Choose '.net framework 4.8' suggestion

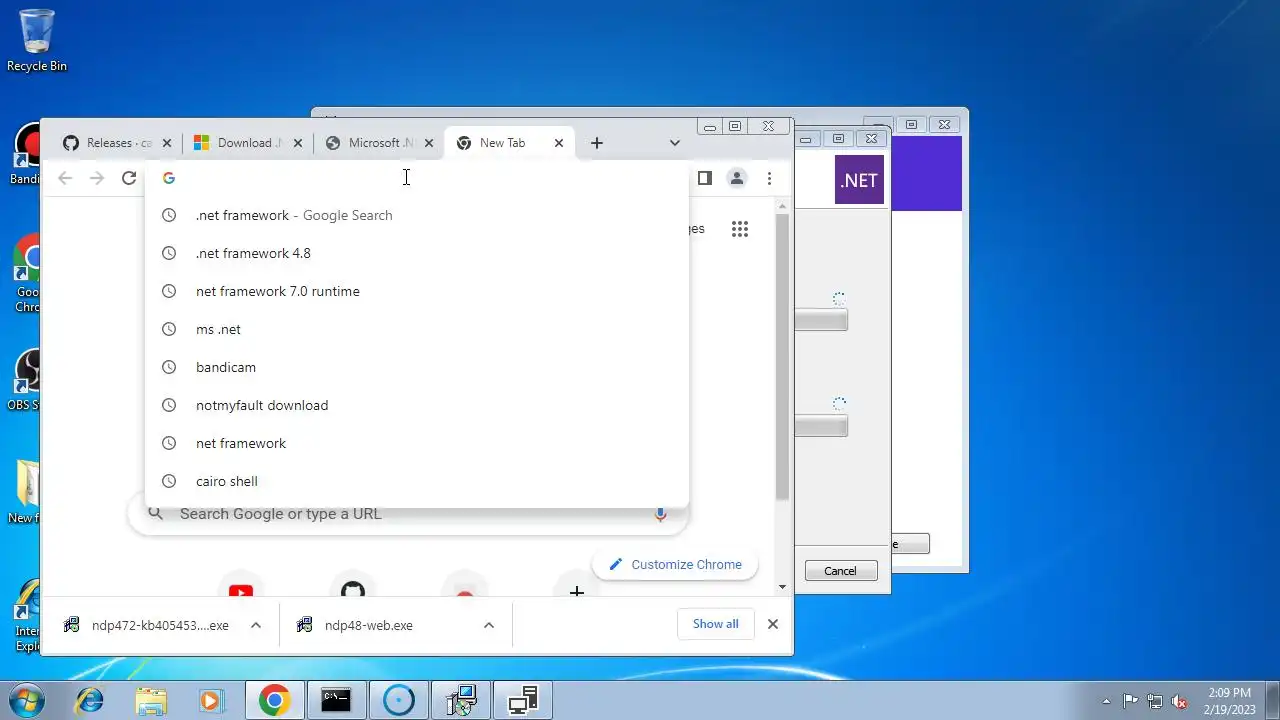click(x=417, y=253)
